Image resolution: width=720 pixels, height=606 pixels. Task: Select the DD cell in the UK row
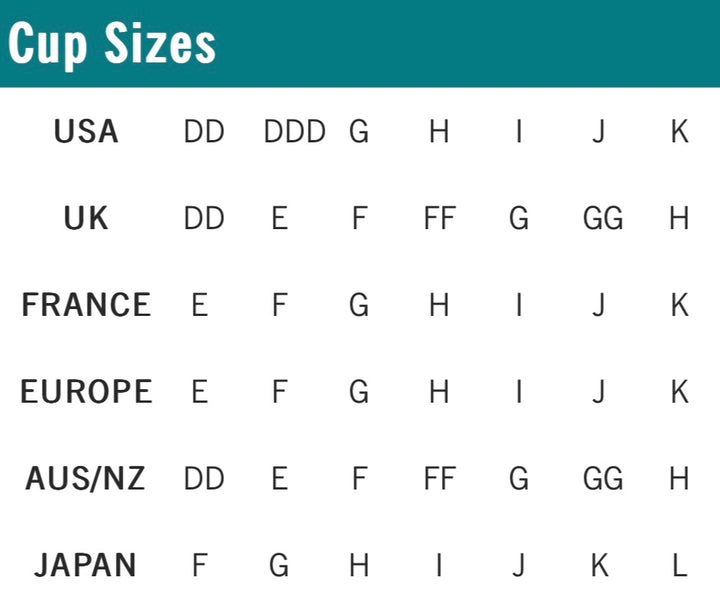tap(204, 219)
